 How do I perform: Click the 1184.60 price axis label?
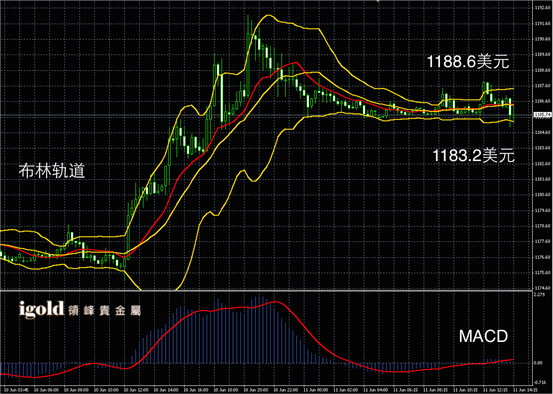(543, 132)
